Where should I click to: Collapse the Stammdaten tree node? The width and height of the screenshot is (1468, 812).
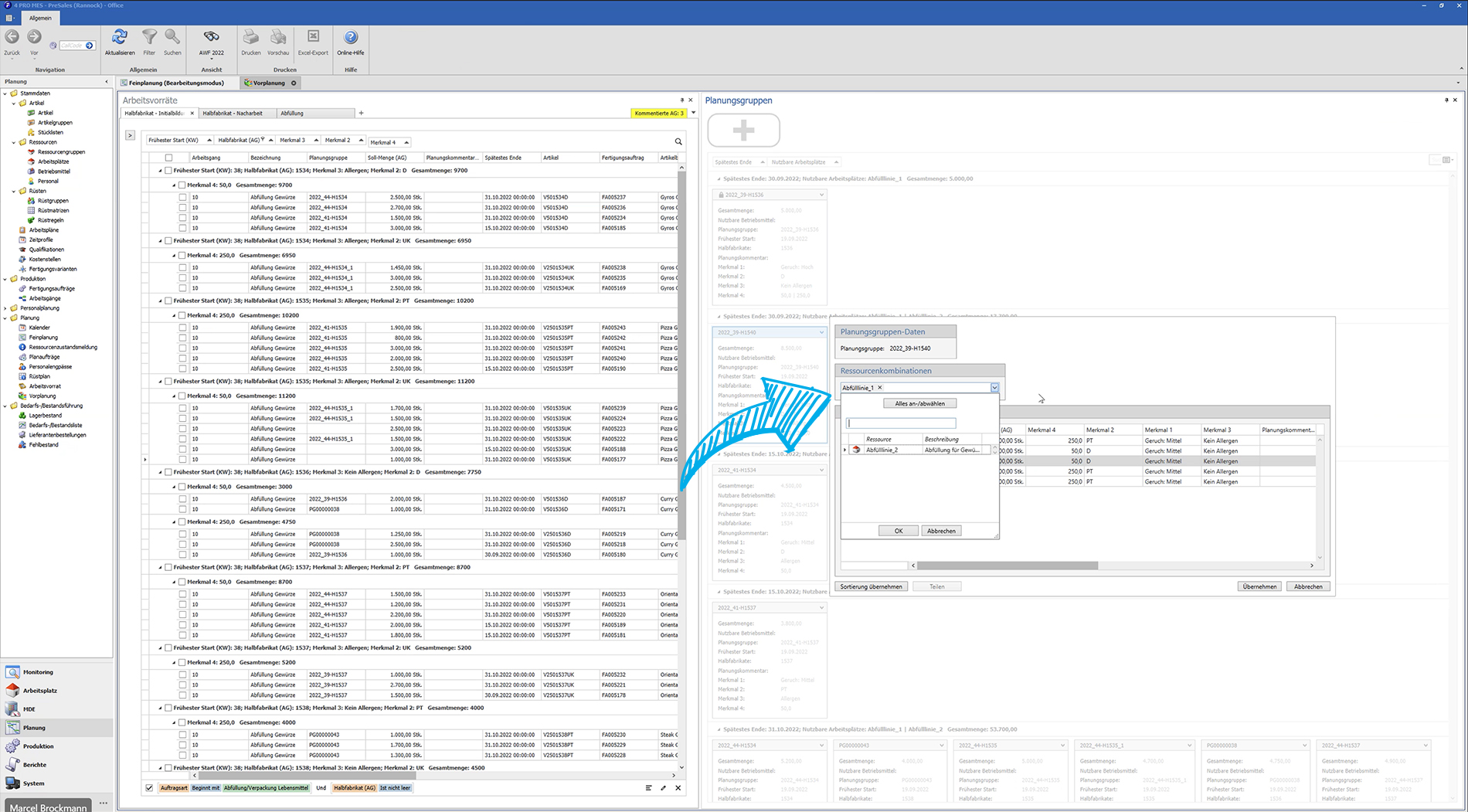5,93
